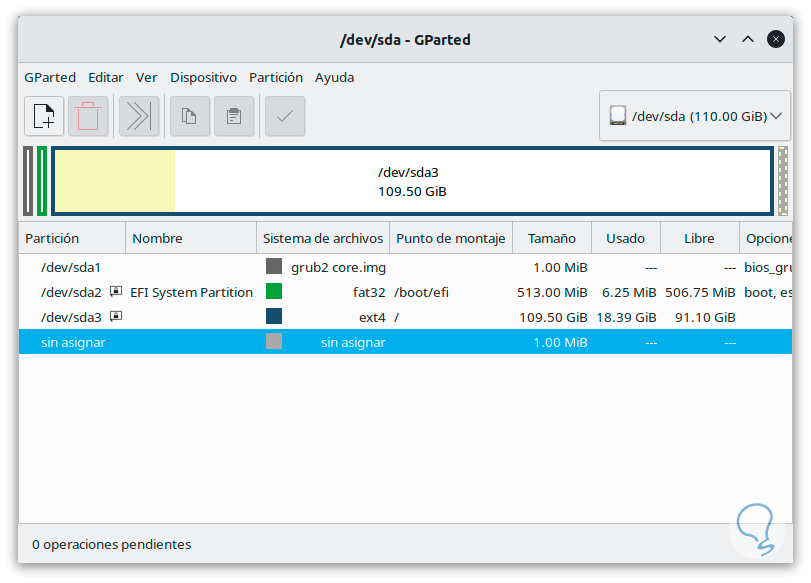Open the Ver menu

(x=146, y=78)
